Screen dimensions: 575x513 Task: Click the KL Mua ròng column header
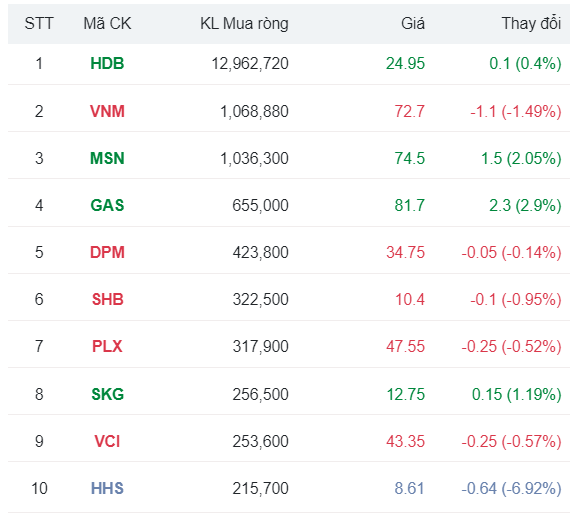coord(244,23)
